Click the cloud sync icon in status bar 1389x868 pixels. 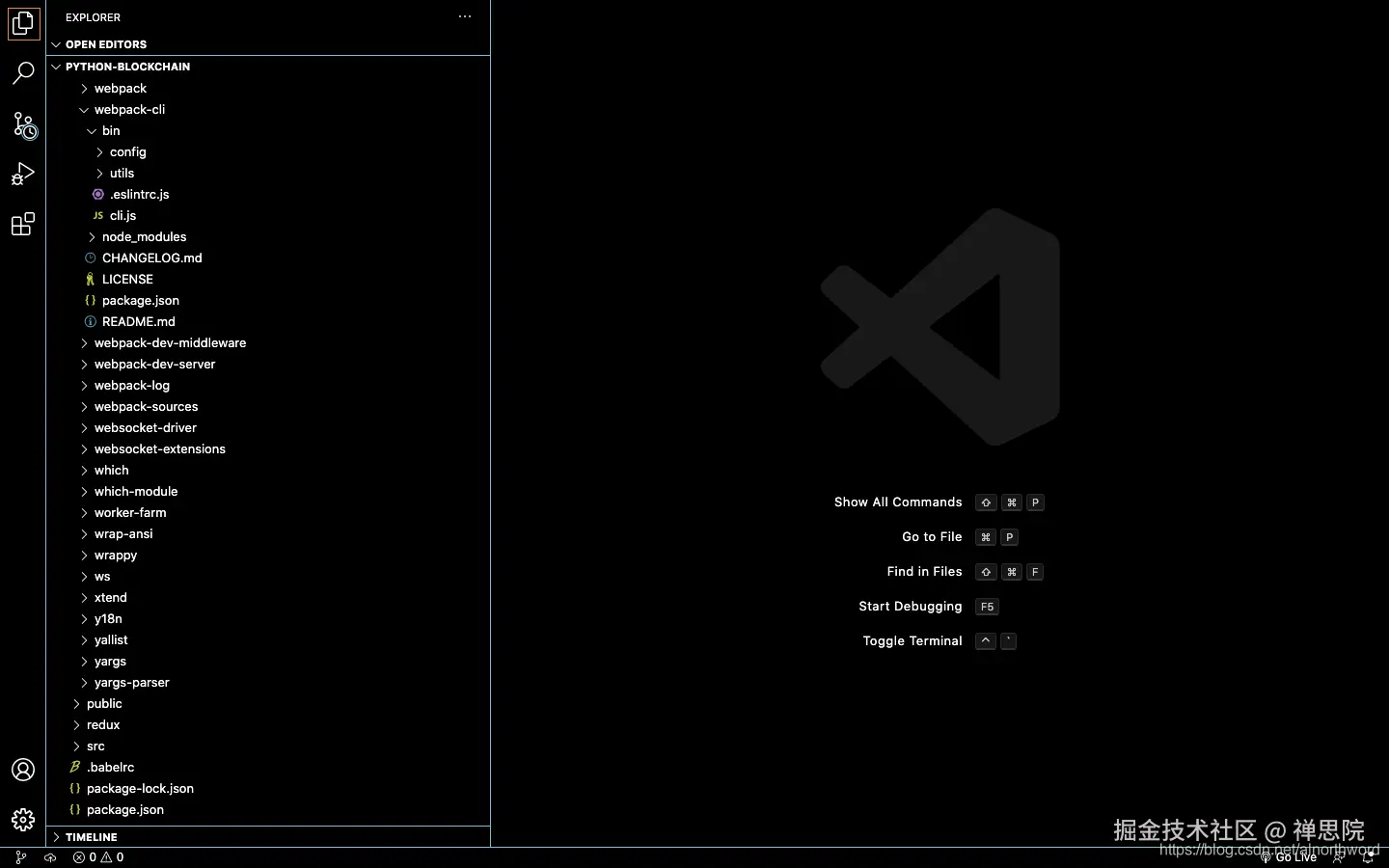click(50, 857)
